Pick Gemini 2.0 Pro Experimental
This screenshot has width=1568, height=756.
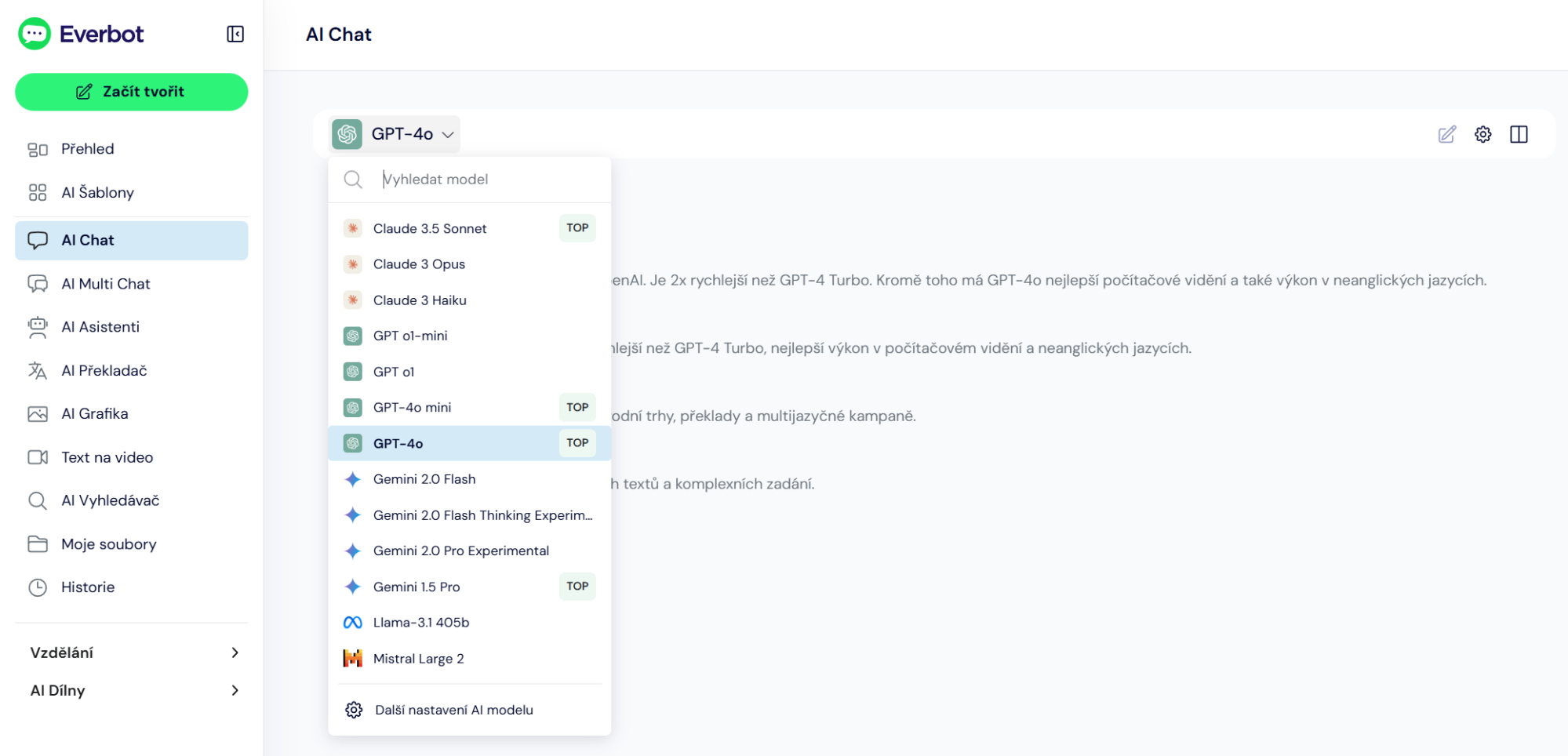[x=469, y=551]
